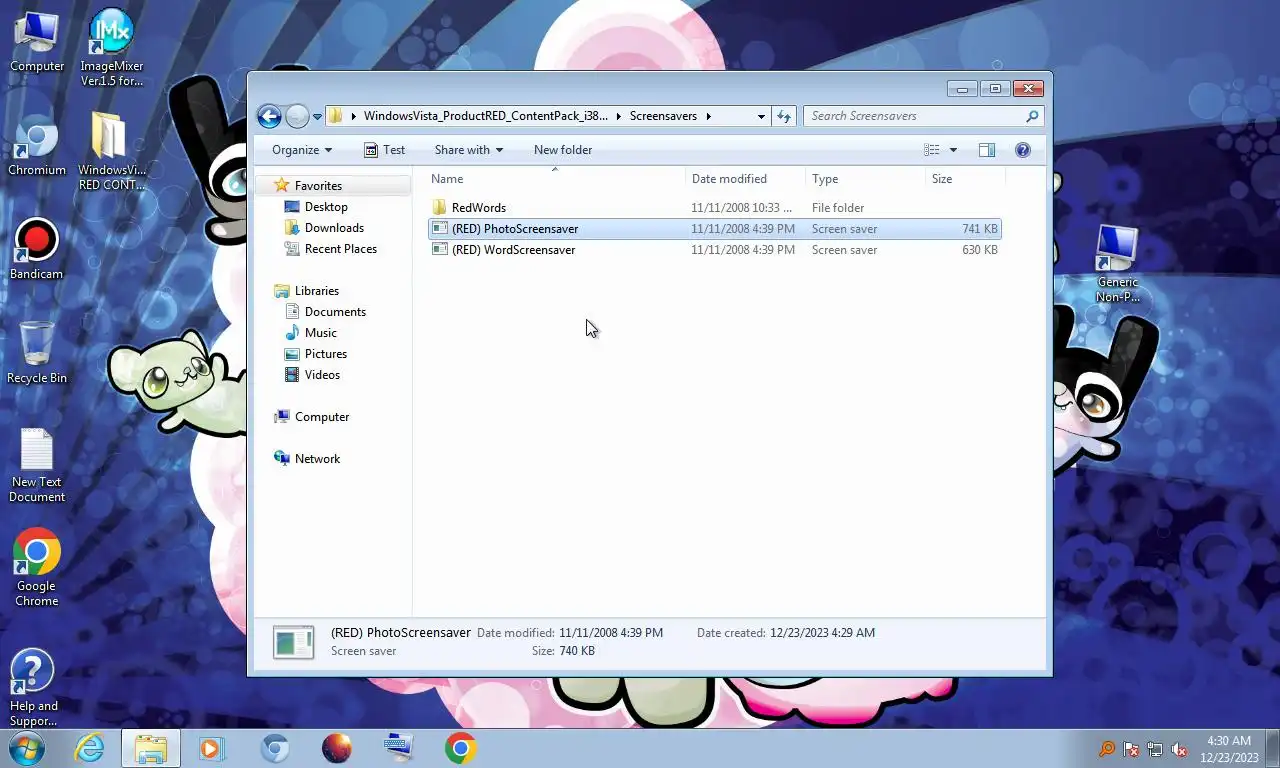Select the New Text Document file
Viewport: 1280px width, 768px height.
click(37, 466)
